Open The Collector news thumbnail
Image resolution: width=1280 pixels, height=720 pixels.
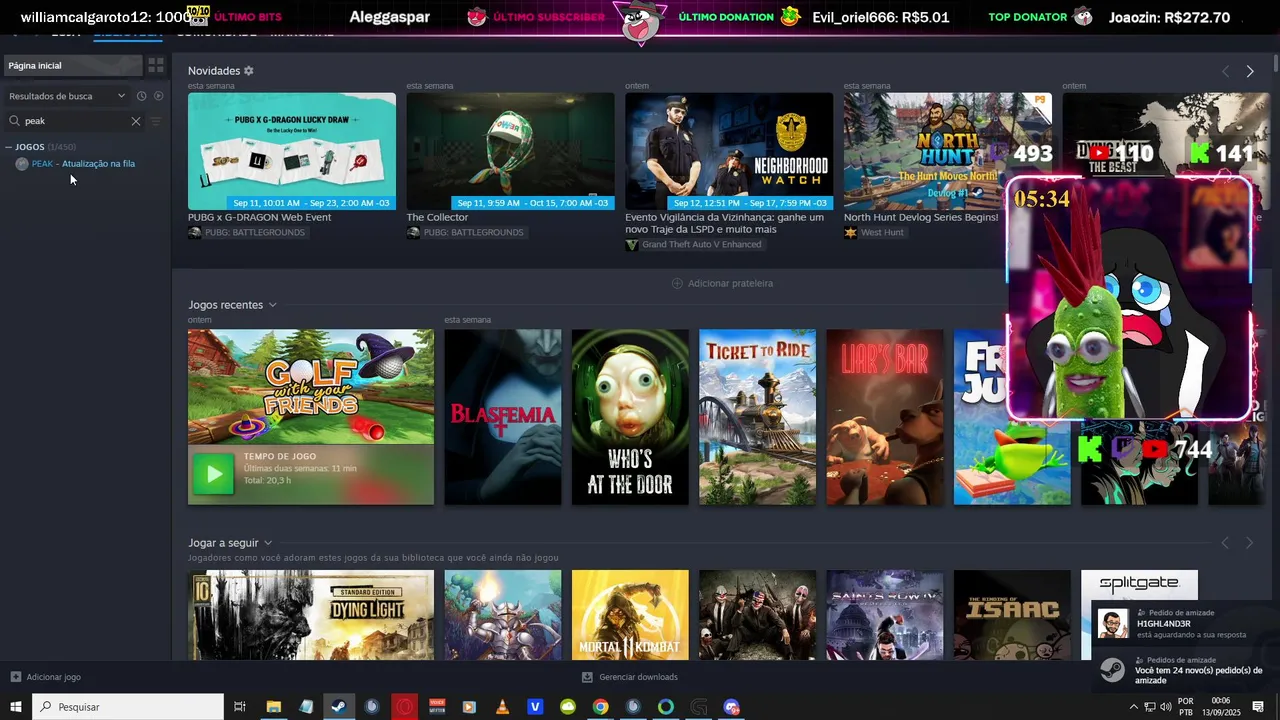[x=510, y=151]
